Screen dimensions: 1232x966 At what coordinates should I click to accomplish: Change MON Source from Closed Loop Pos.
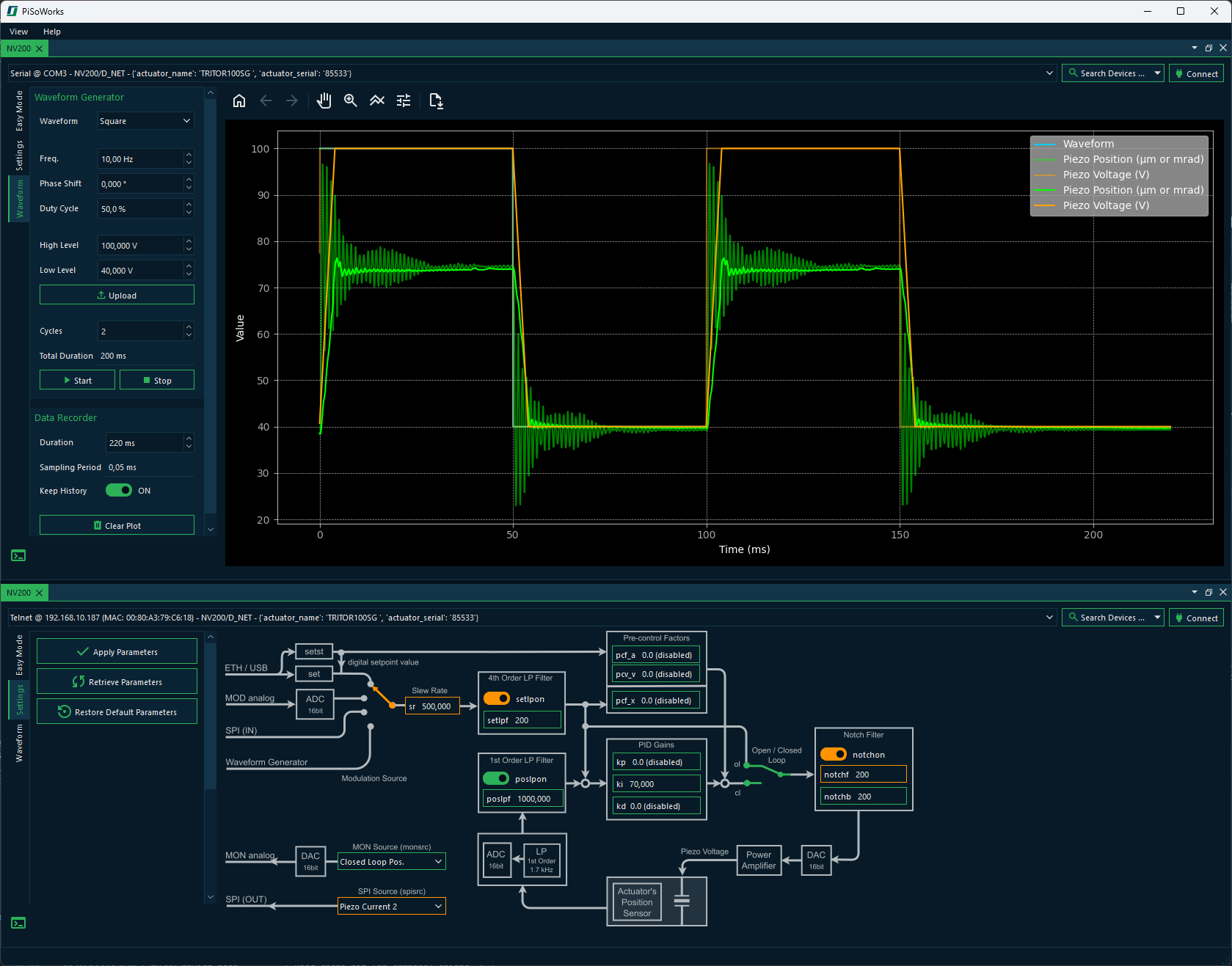(390, 861)
